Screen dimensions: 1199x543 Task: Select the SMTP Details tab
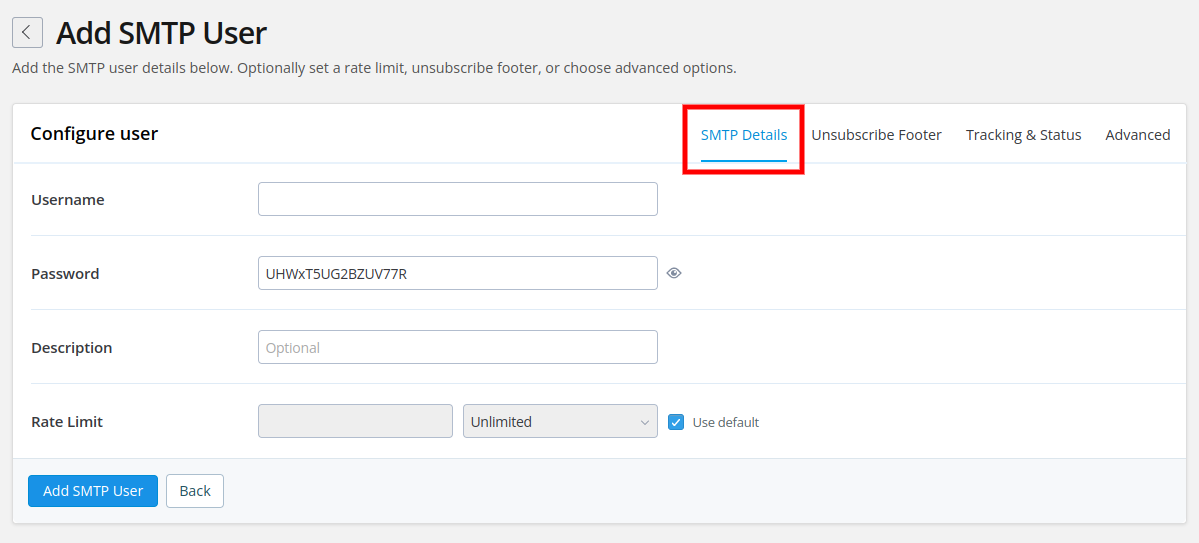pyautogui.click(x=744, y=135)
